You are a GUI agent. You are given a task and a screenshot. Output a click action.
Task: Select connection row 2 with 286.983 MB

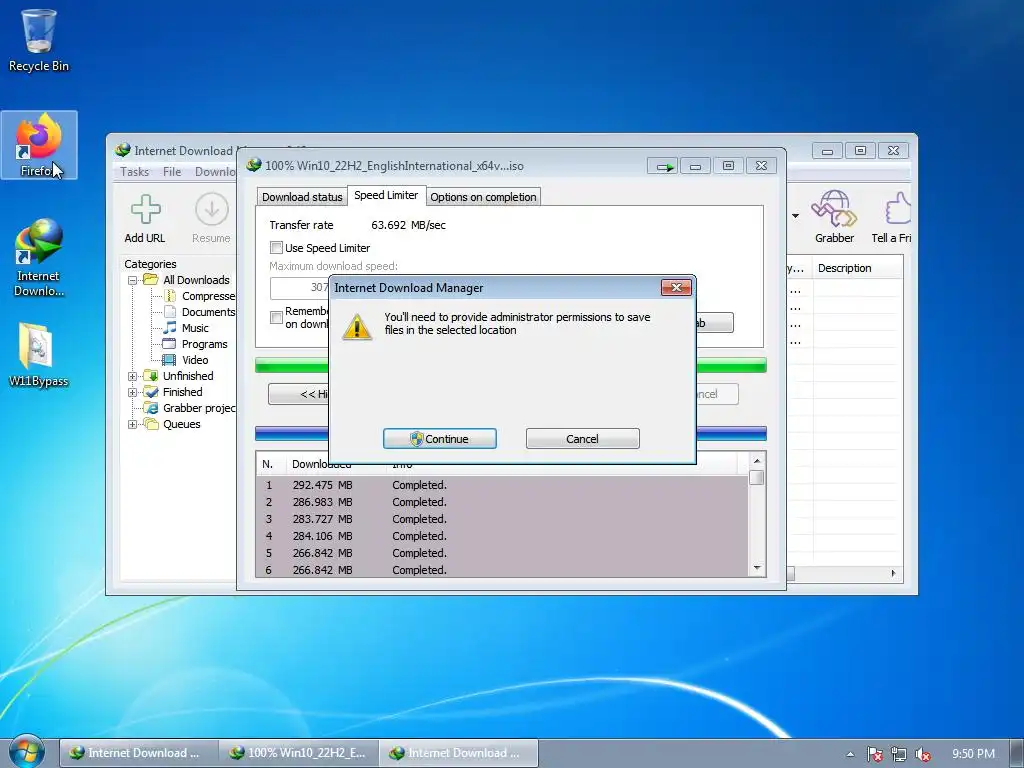tap(502, 502)
